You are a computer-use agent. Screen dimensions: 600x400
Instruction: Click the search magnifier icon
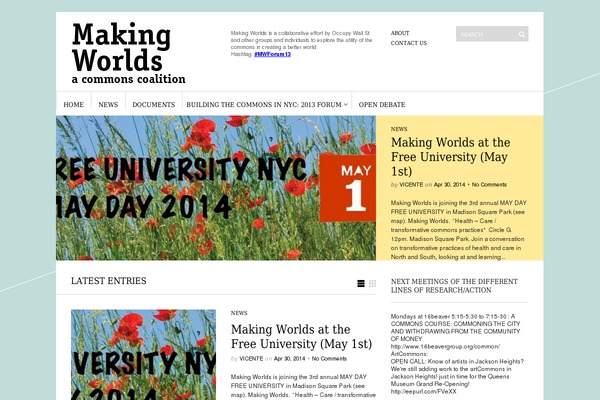tap(521, 34)
